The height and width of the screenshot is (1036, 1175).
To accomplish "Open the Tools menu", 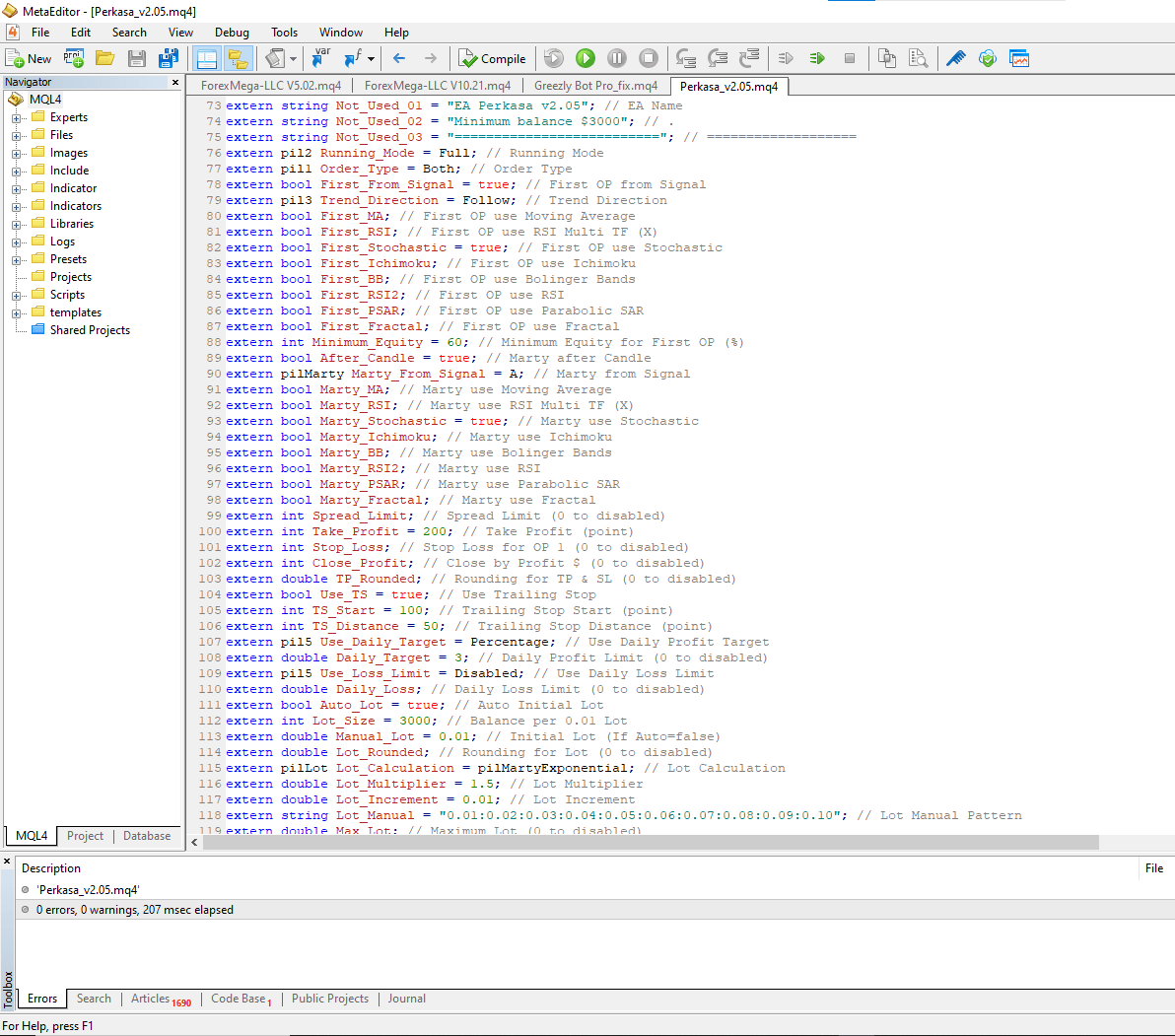I will 284,33.
